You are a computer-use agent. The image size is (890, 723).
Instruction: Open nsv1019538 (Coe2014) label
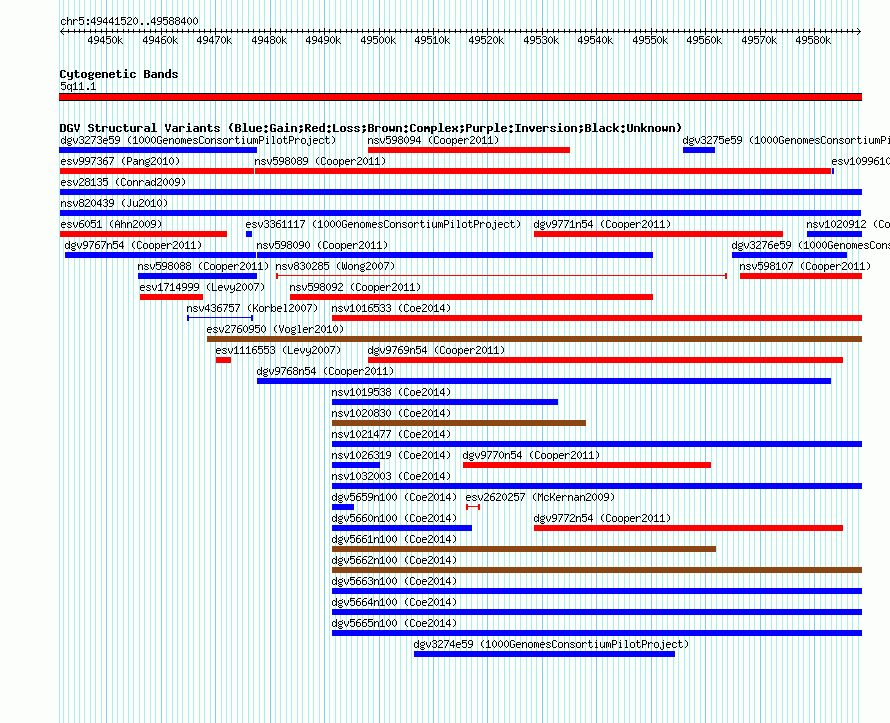click(392, 392)
